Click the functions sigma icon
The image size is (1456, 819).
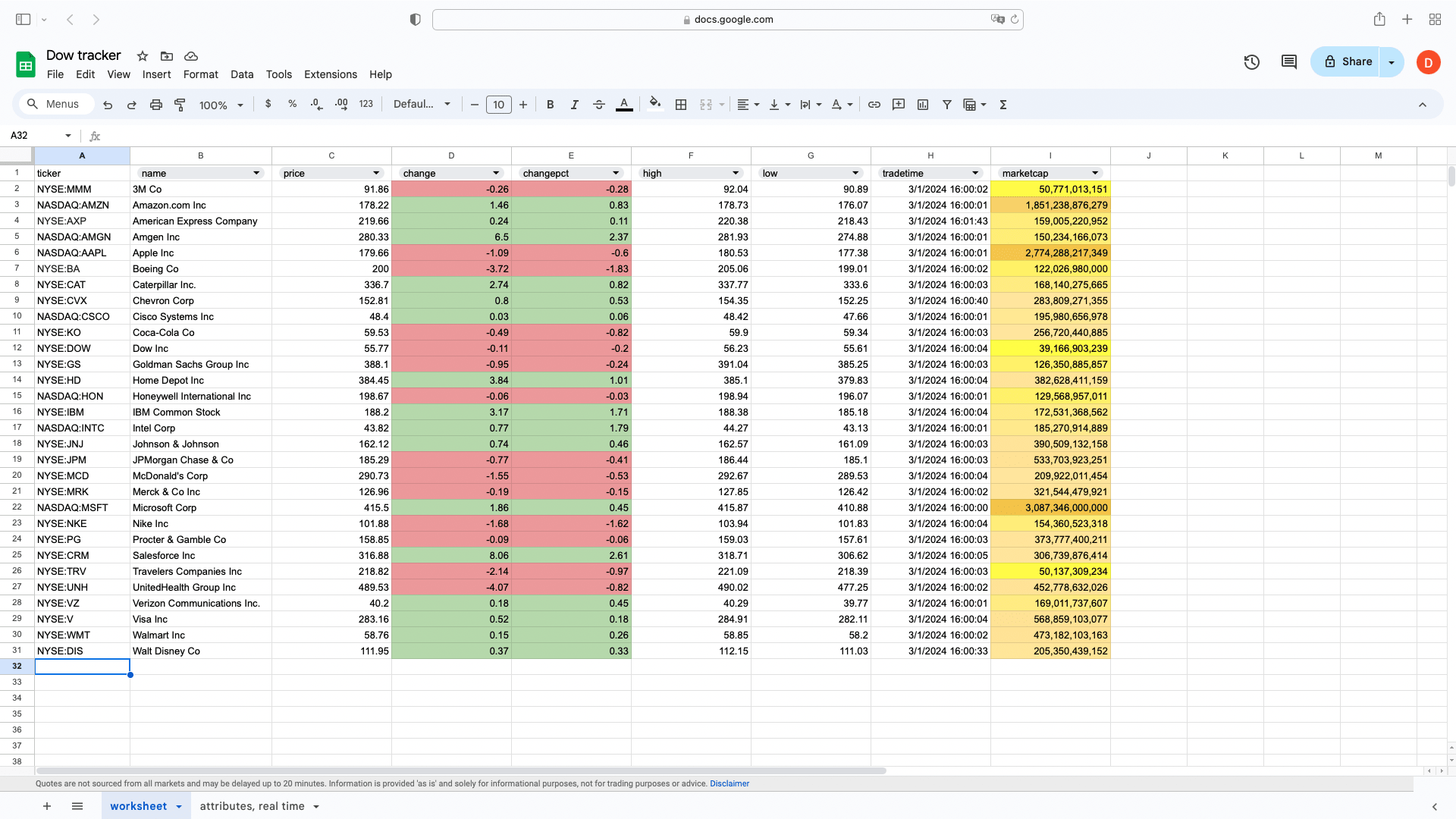[x=1003, y=105]
